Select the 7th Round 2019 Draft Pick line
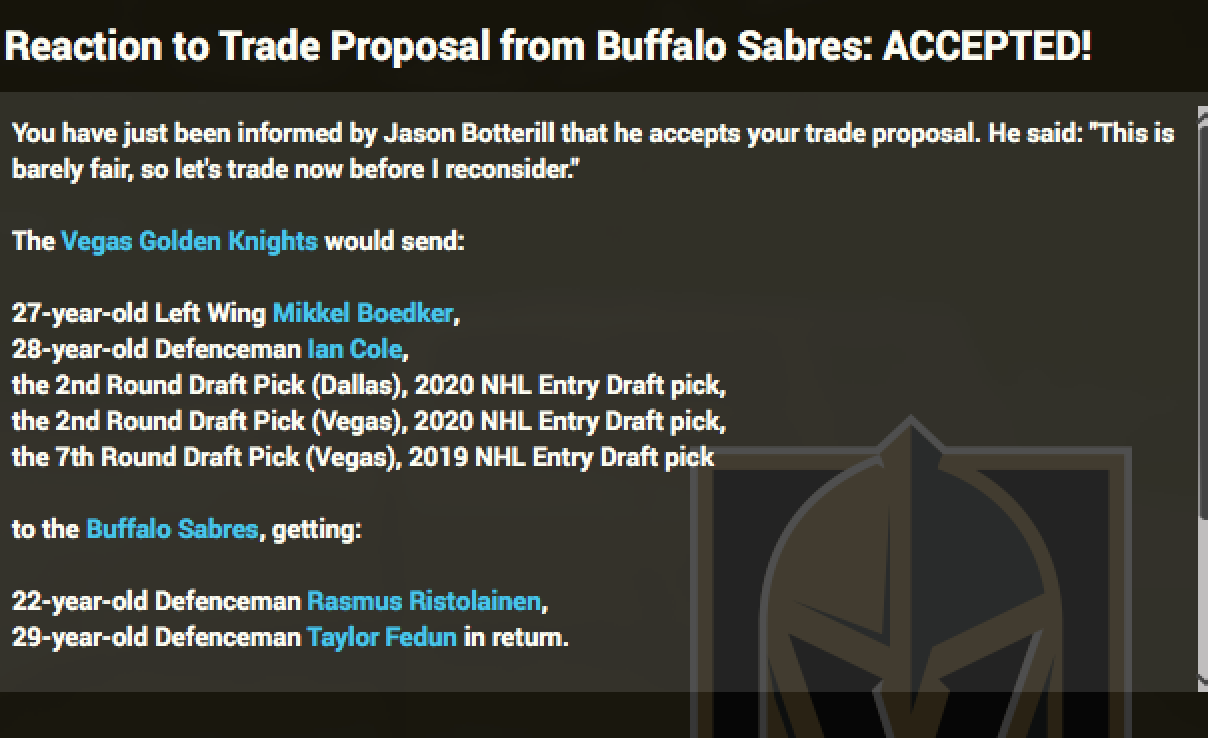Screen dimensions: 1208x738 click(362, 457)
